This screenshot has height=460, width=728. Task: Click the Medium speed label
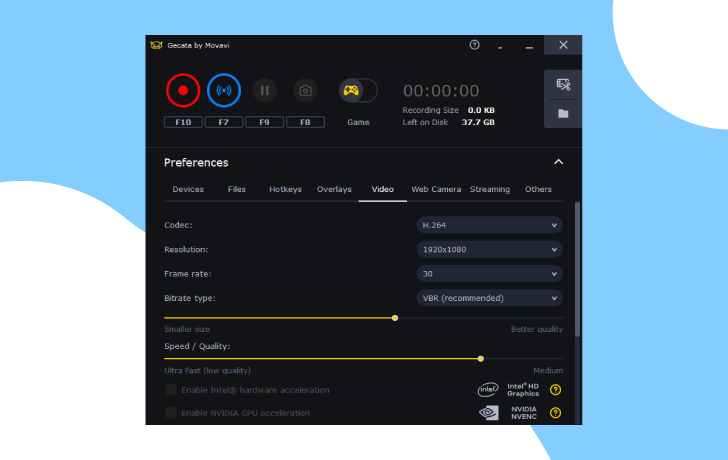[548, 370]
